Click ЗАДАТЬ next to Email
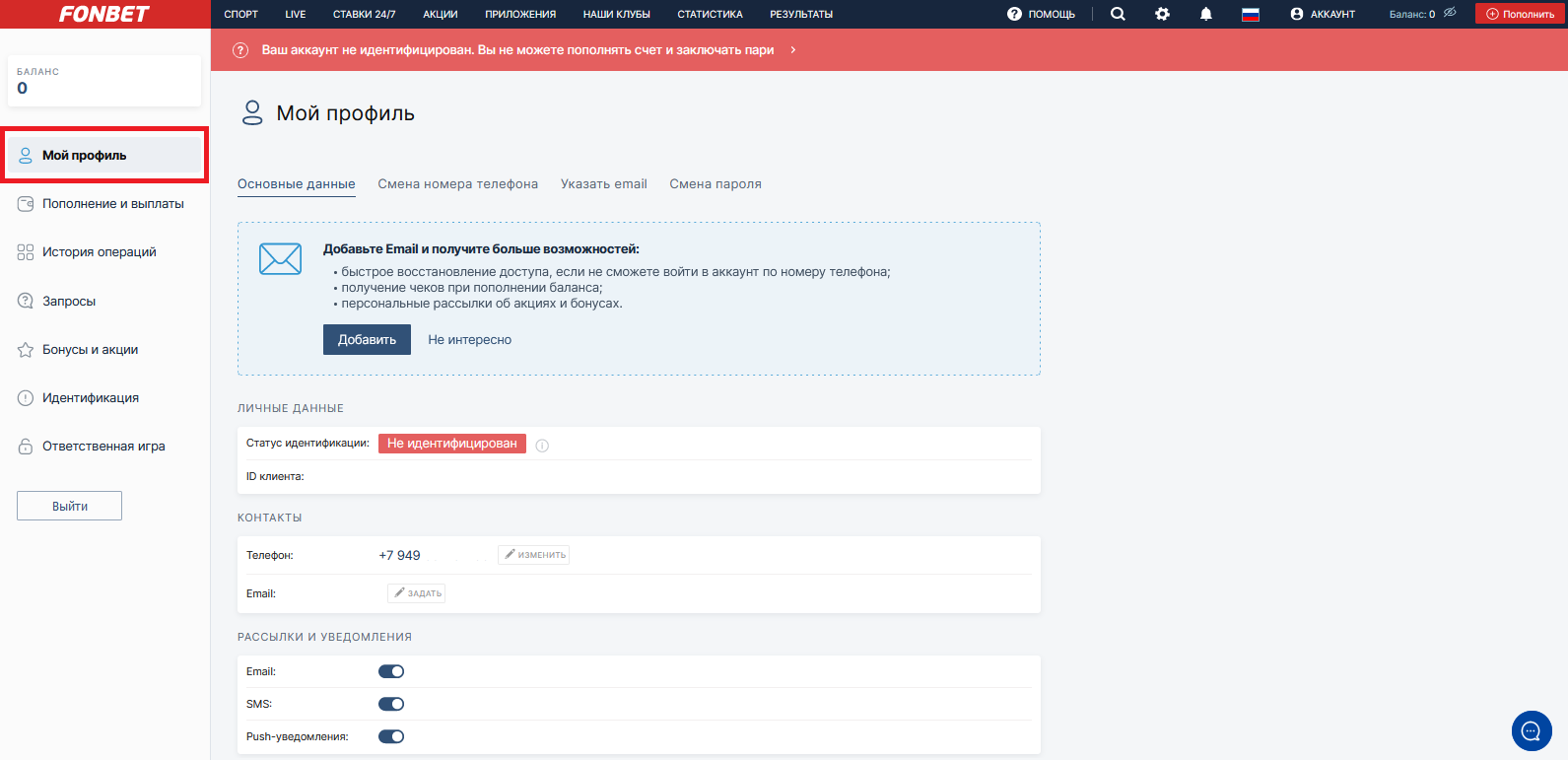Viewport: 1568px width, 760px height. [x=417, y=593]
